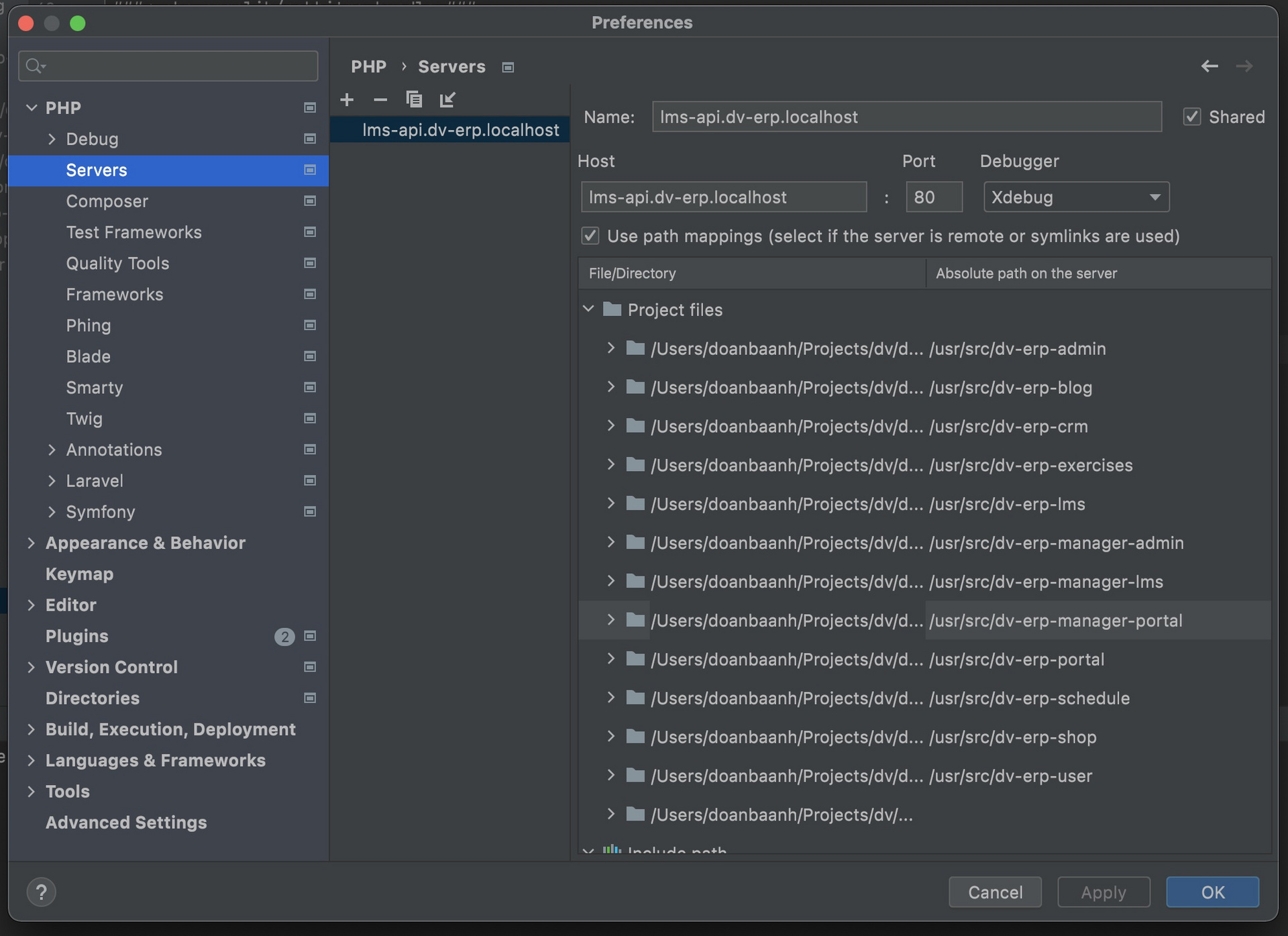This screenshot has height=936, width=1288.
Task: Open Advanced Settings page
Action: click(126, 823)
